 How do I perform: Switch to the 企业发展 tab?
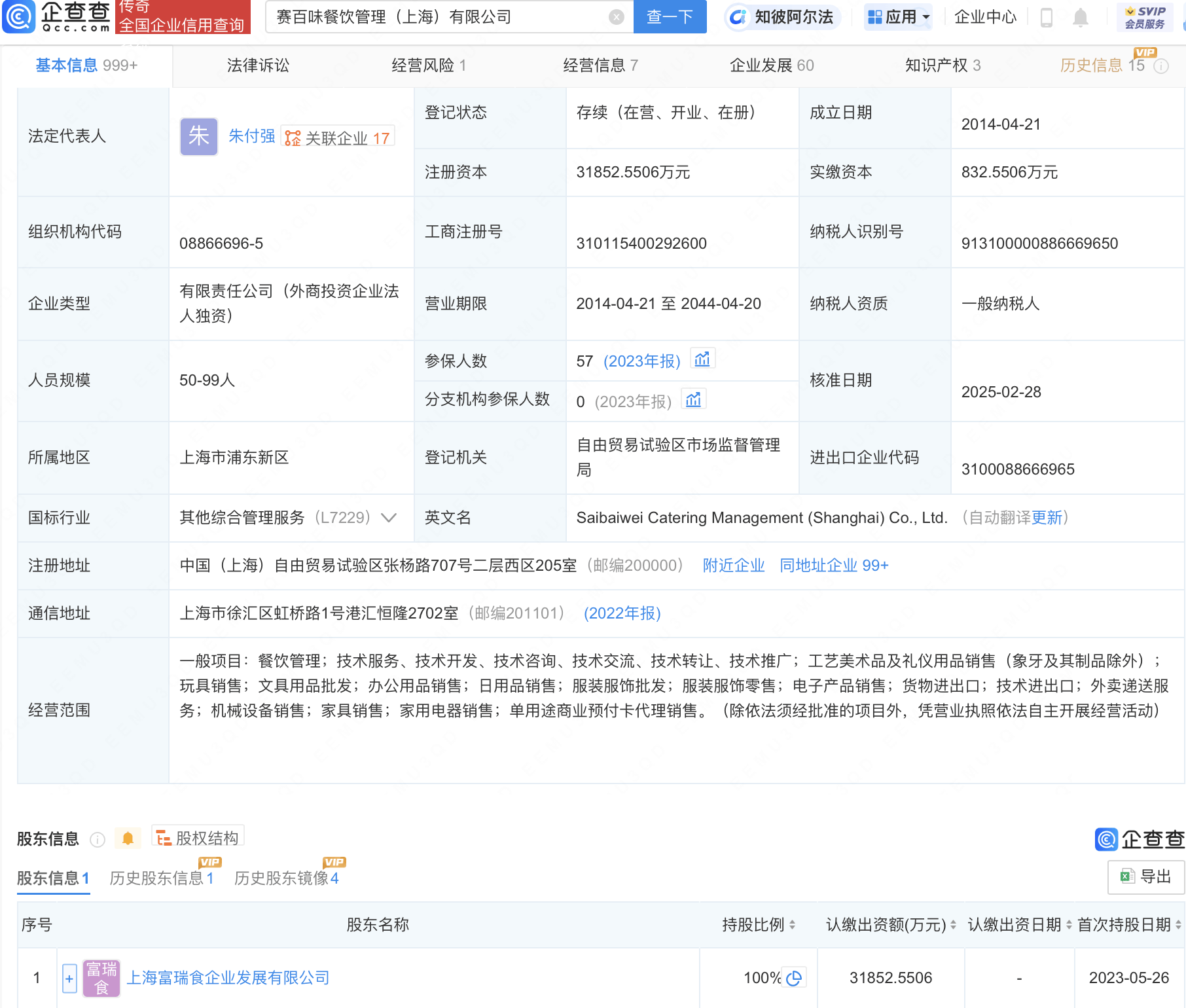coord(772,65)
